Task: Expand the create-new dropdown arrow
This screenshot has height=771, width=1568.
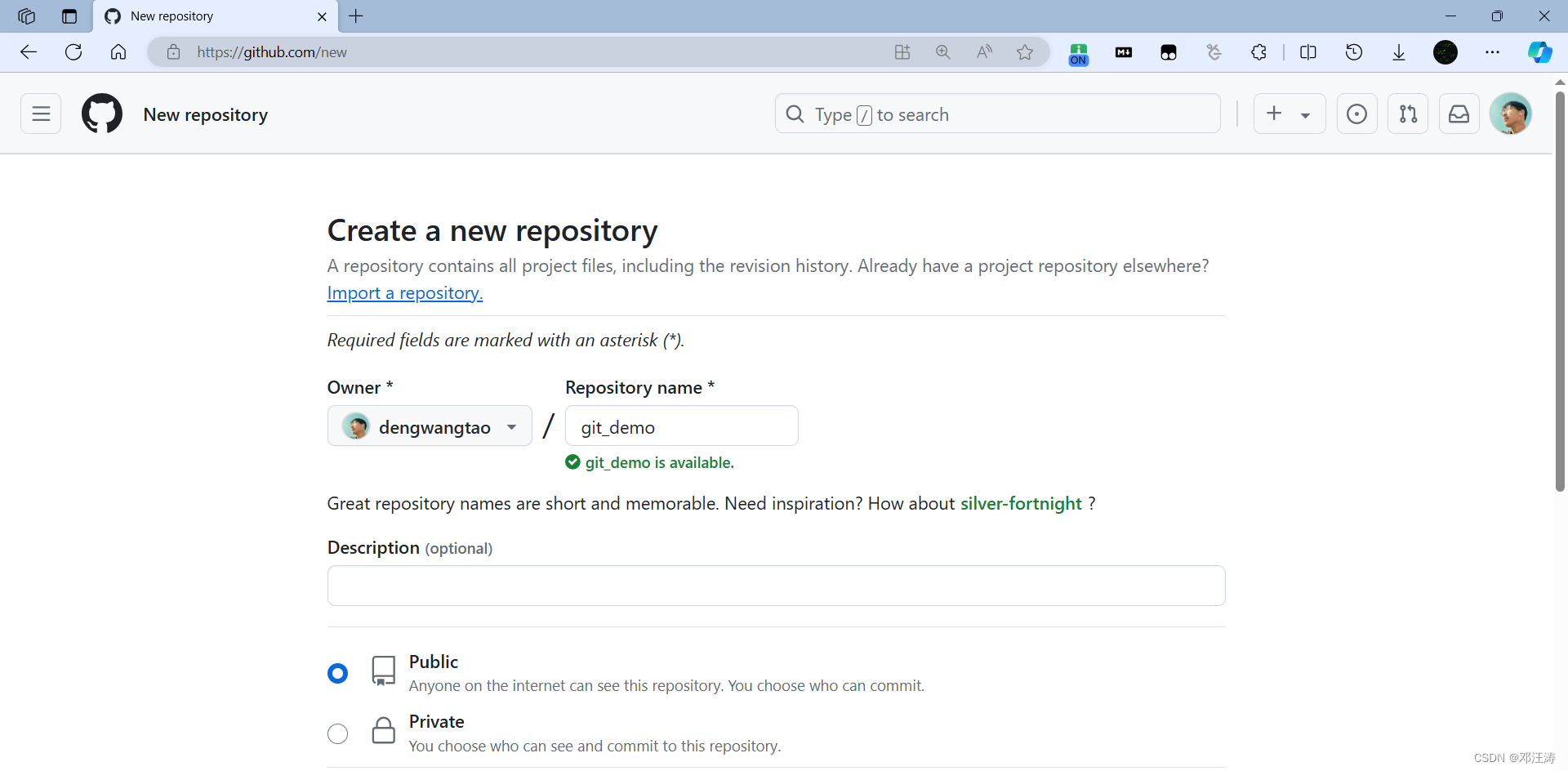Action: [1306, 115]
